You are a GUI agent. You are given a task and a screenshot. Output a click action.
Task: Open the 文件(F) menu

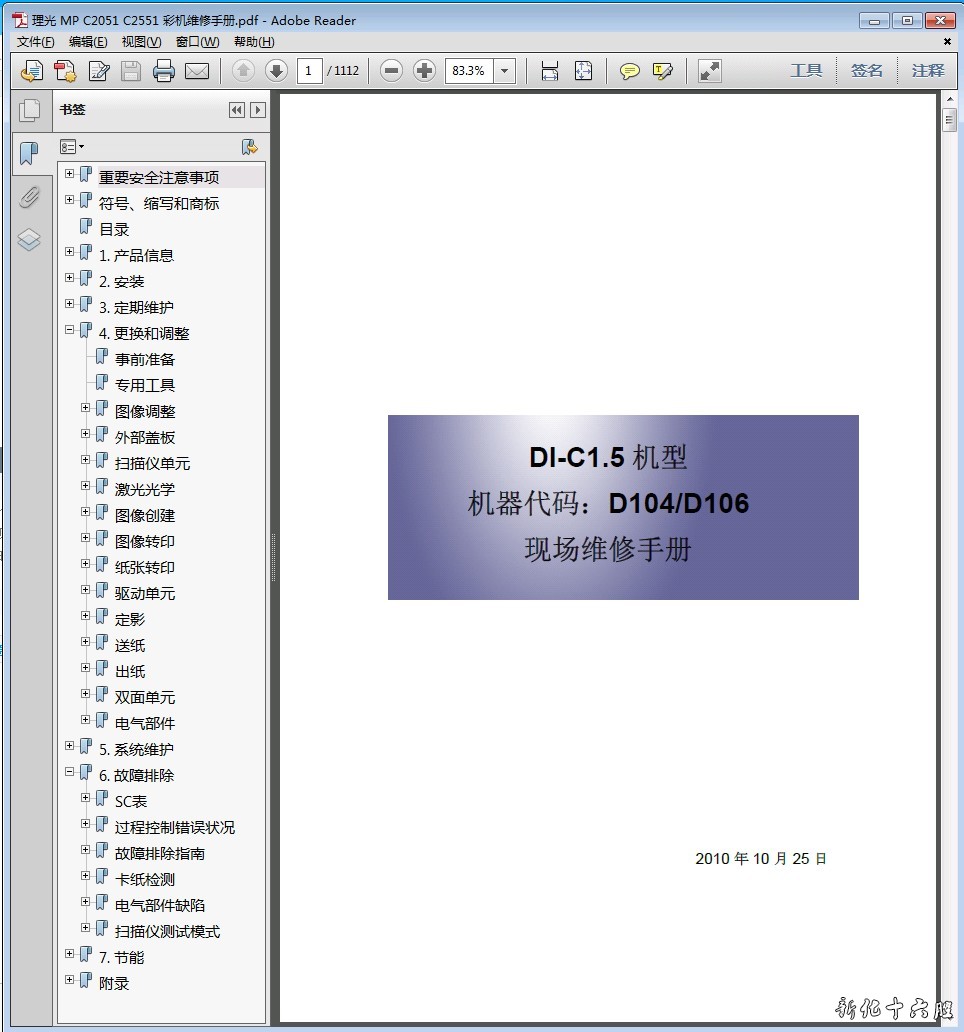[x=36, y=42]
